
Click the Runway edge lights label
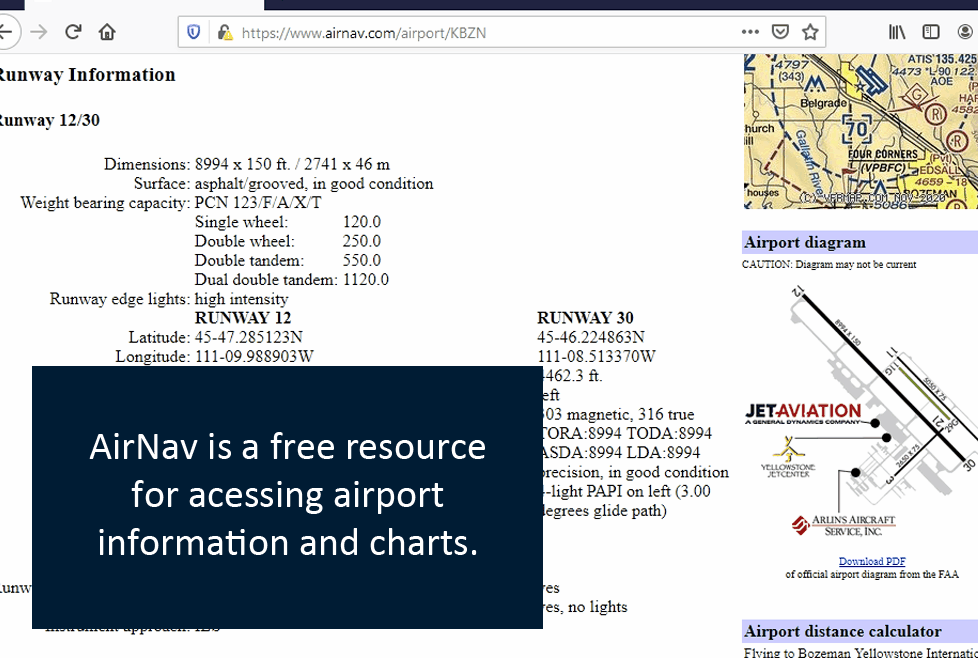point(120,299)
